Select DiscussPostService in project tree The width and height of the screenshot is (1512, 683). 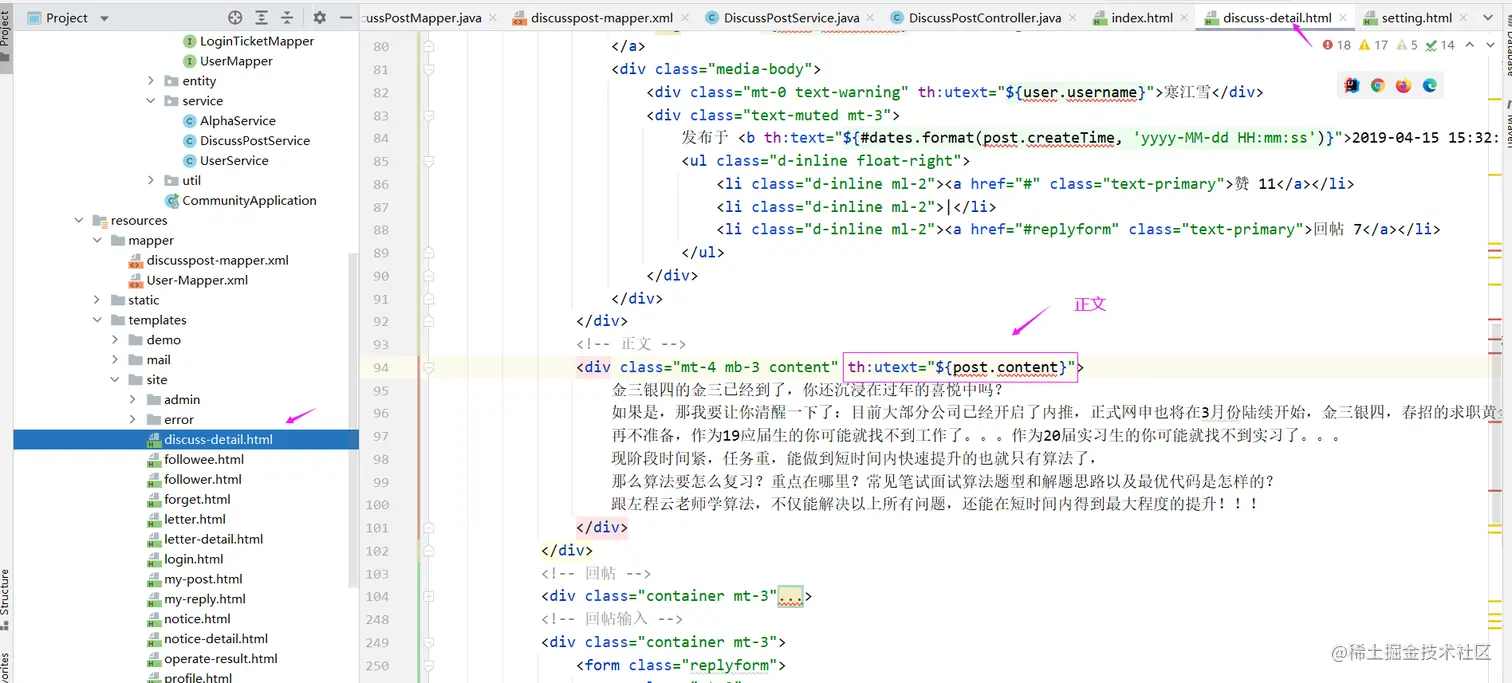(254, 141)
